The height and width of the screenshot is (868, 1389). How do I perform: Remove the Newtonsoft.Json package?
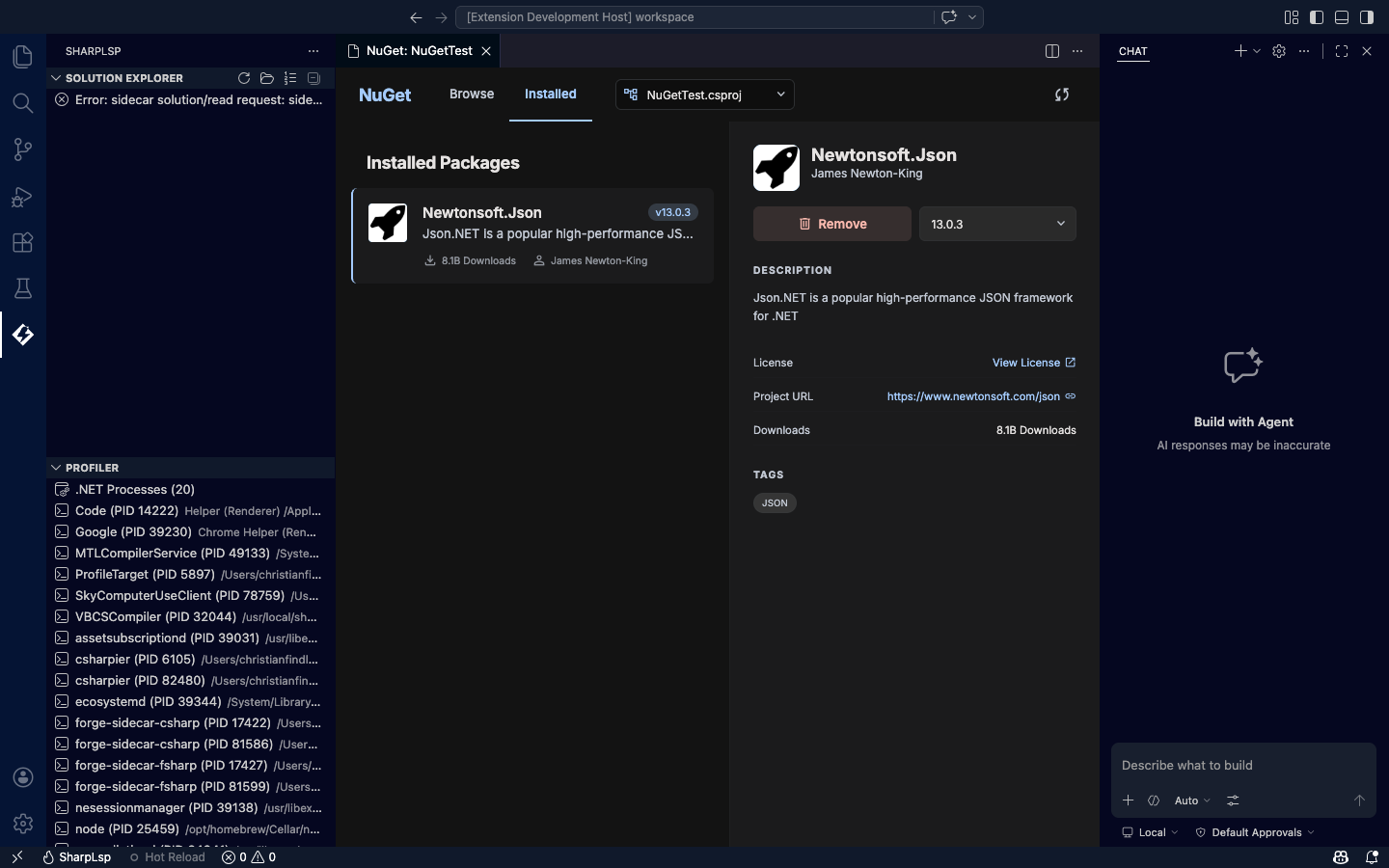click(x=832, y=224)
